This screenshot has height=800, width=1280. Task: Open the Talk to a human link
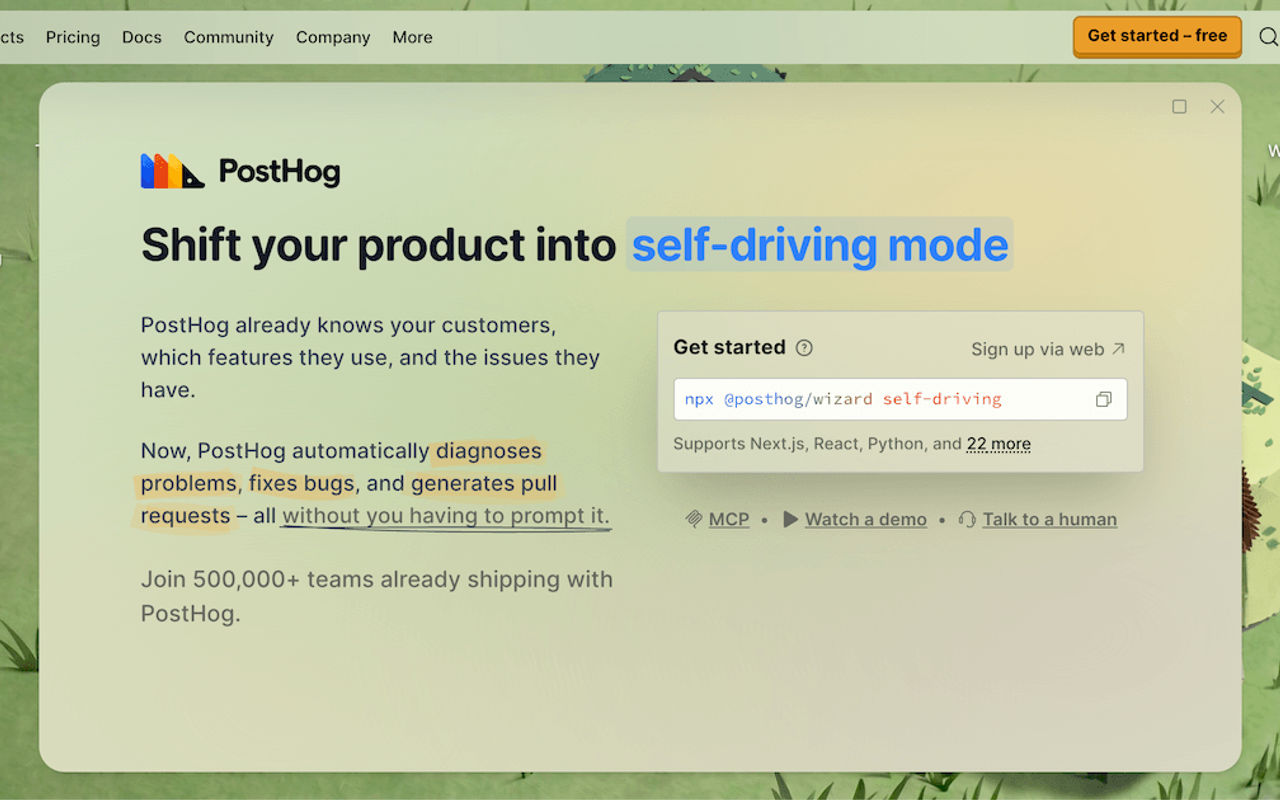point(1050,519)
